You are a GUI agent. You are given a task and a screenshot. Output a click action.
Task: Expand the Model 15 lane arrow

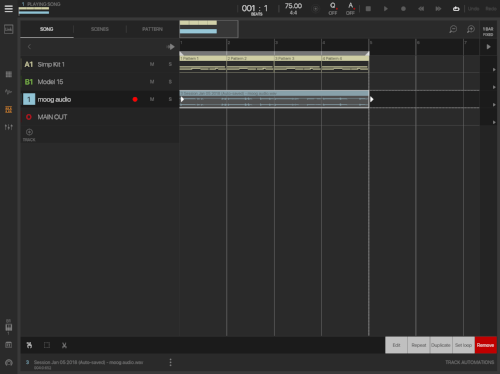494,87
